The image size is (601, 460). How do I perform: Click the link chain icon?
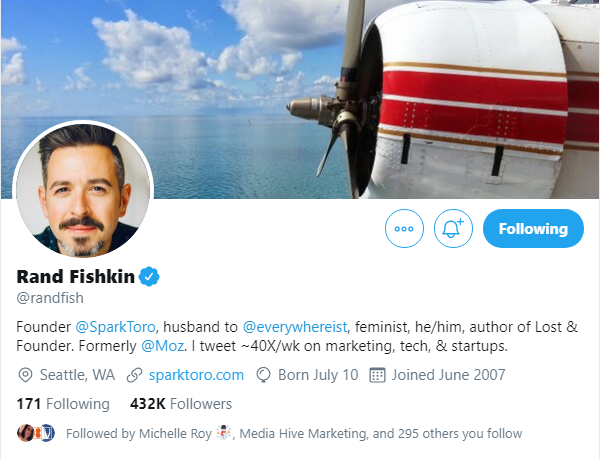coord(134,375)
